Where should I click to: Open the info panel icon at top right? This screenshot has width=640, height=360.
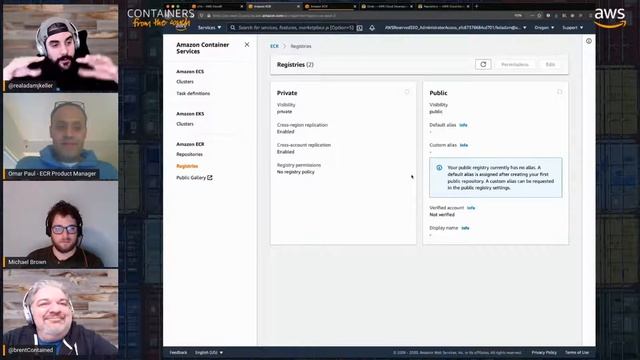pyautogui.click(x=589, y=41)
